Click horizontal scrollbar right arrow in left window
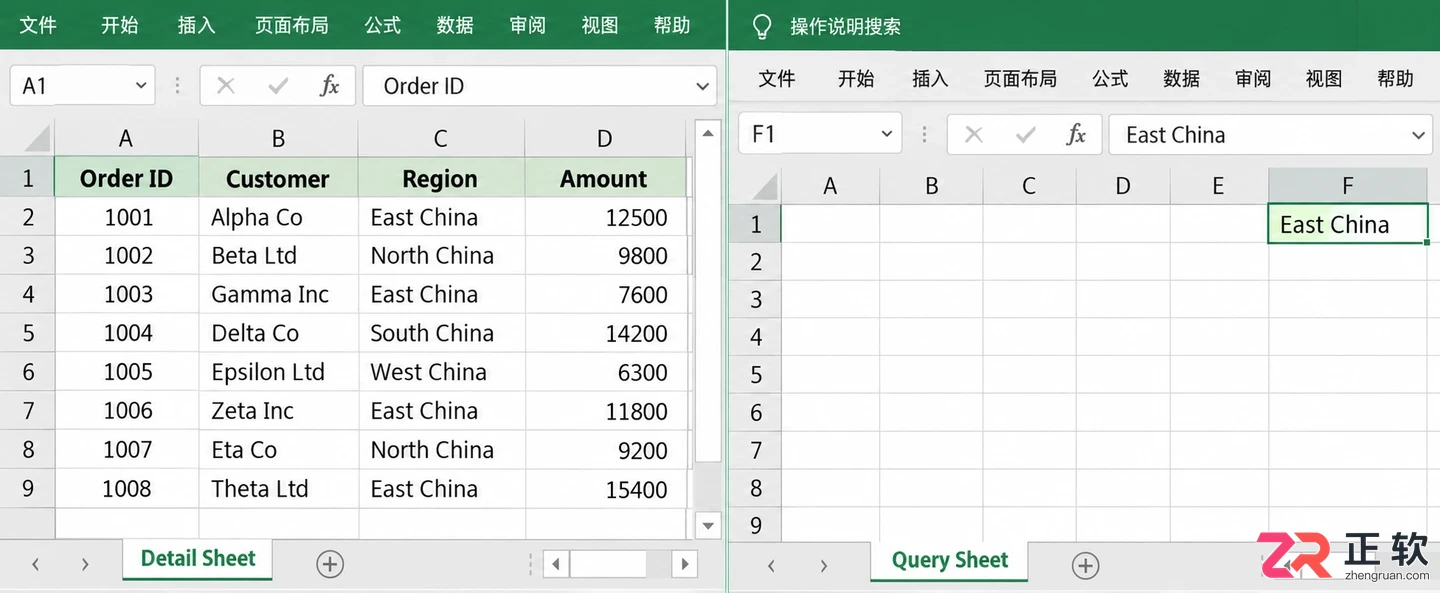 [x=684, y=564]
